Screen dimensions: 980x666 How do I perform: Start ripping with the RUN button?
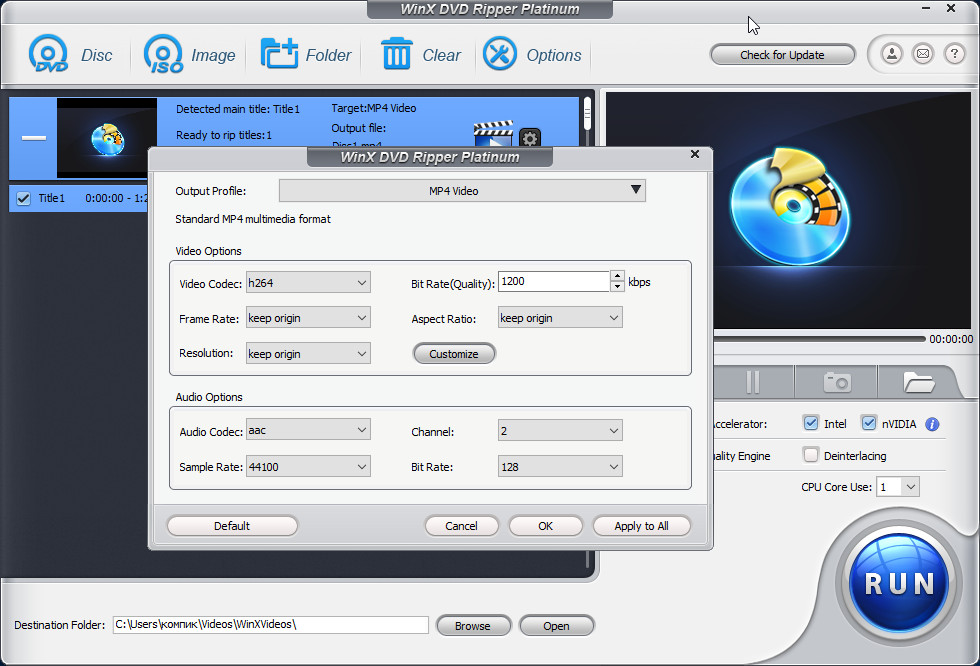pos(899,584)
